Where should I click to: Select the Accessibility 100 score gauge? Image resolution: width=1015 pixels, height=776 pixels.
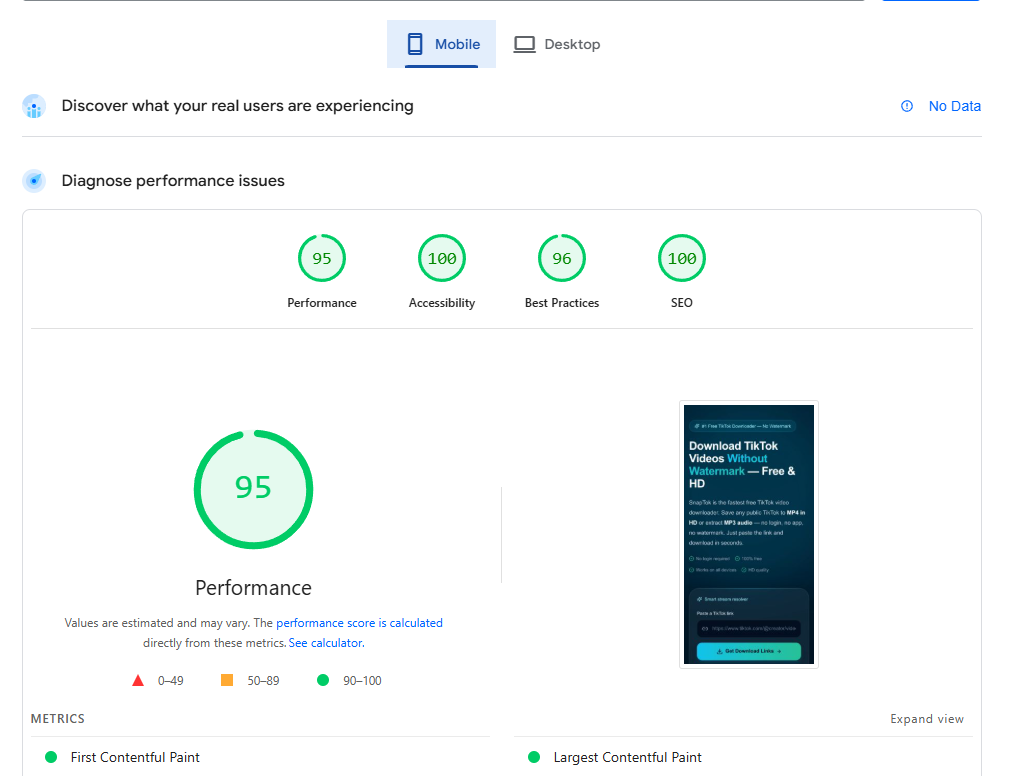tap(442, 258)
